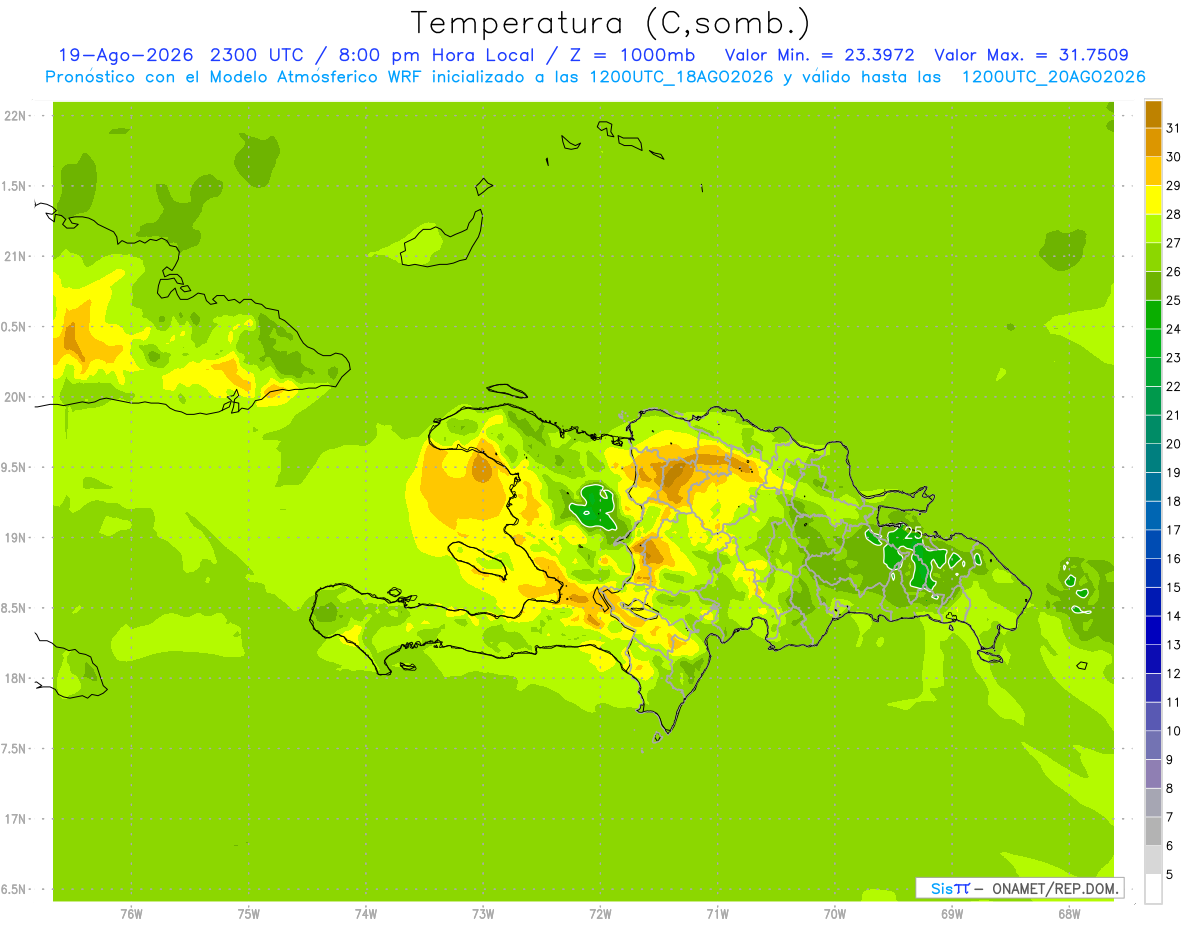Viewport: 1200px width, 927px height.
Task: Click the dark orange legend band above 31
Action: (1153, 113)
